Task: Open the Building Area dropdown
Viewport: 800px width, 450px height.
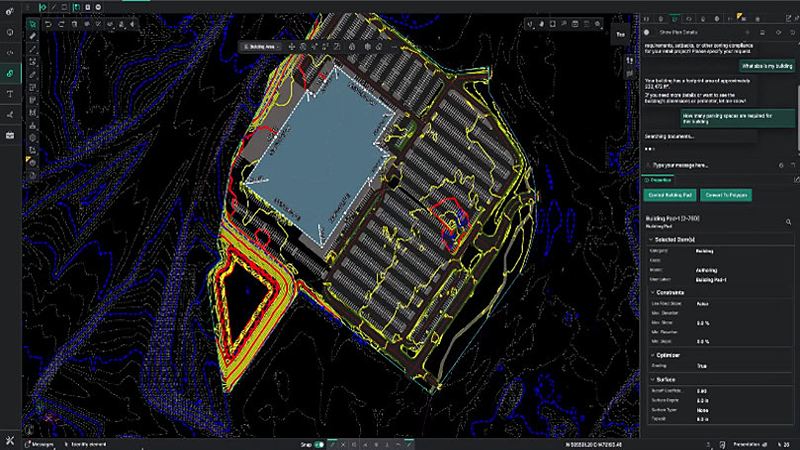Action: [x=263, y=46]
